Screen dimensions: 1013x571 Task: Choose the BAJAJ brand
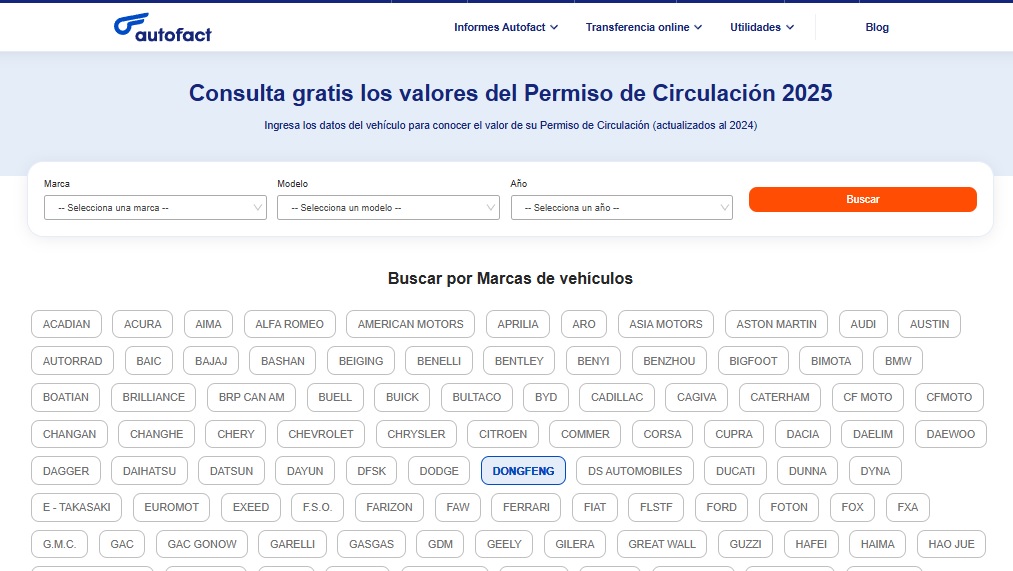click(211, 361)
